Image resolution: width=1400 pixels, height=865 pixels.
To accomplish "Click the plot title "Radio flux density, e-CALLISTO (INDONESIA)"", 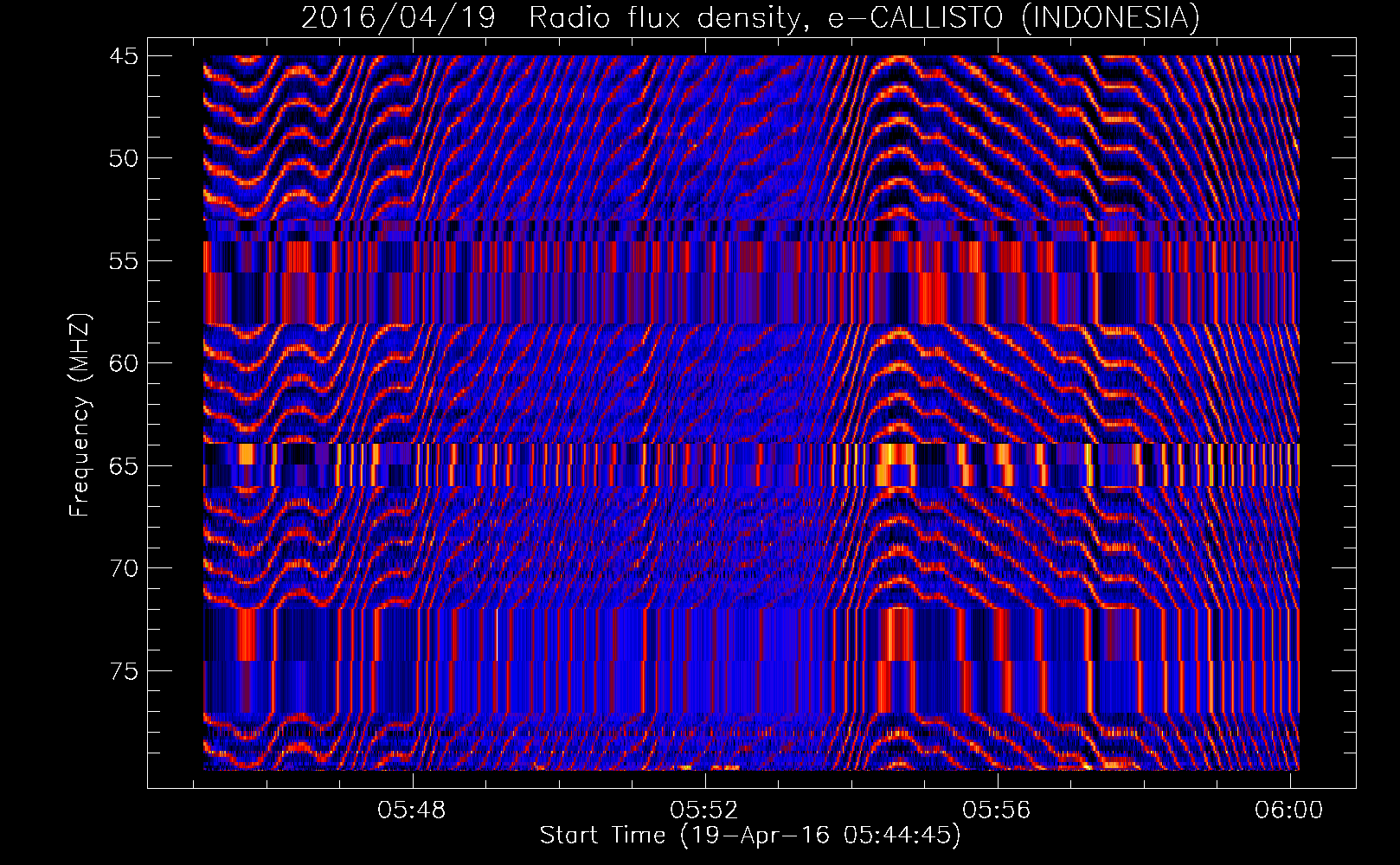I will pos(864,17).
